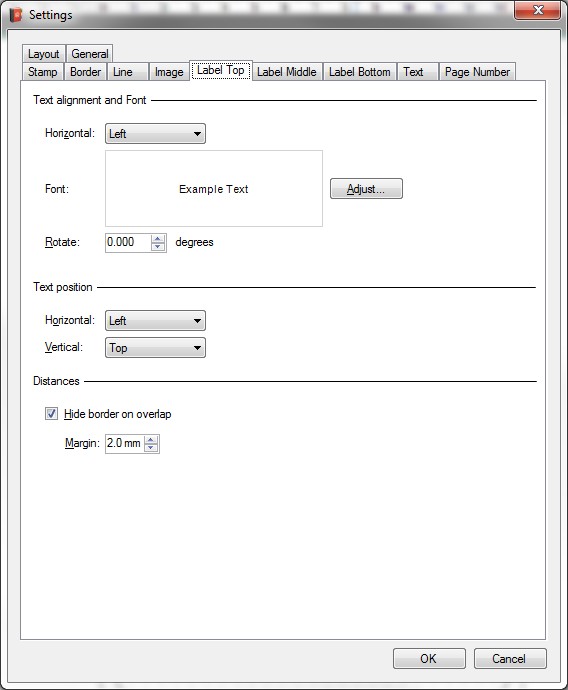The height and width of the screenshot is (690, 568).
Task: Go to the Label Middle tab
Action: click(x=287, y=72)
